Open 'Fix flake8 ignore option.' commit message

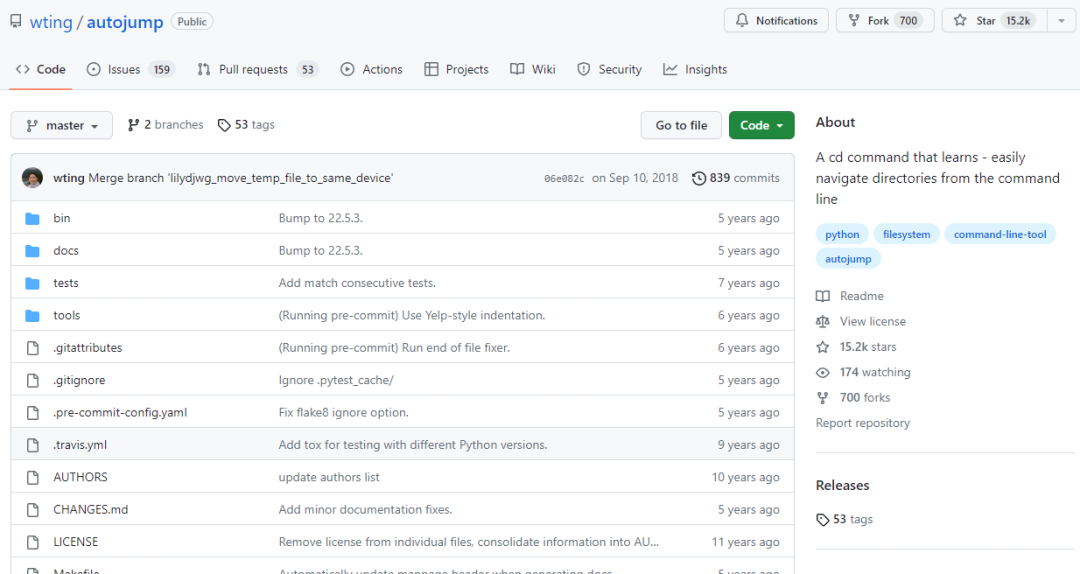click(x=343, y=413)
